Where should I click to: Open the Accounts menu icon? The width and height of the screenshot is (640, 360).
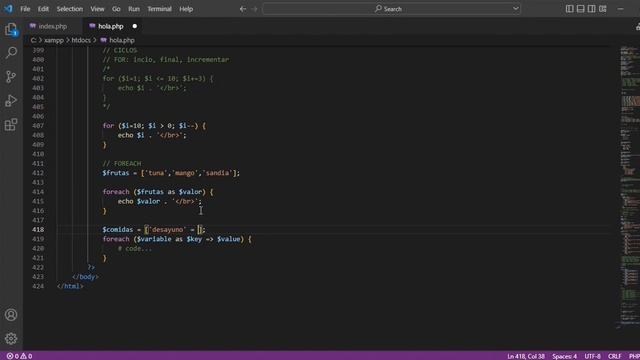(11, 315)
